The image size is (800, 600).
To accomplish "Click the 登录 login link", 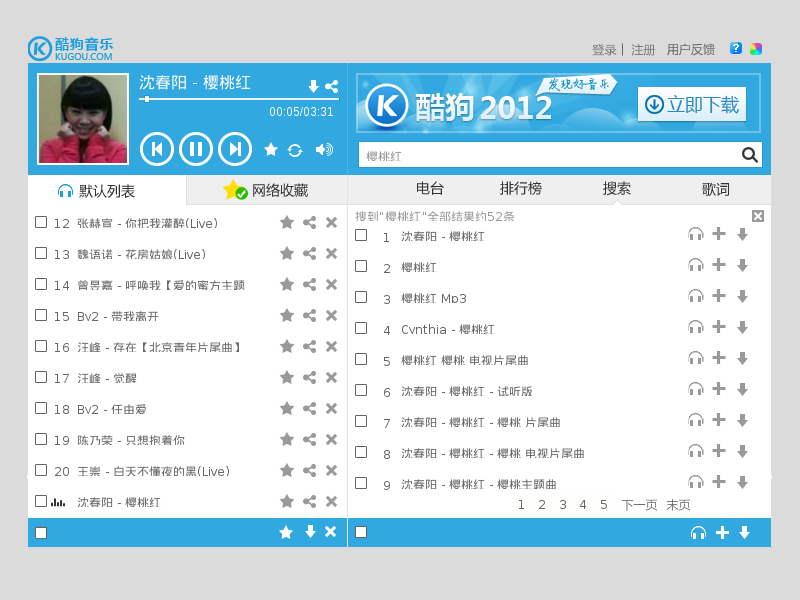I will (604, 49).
